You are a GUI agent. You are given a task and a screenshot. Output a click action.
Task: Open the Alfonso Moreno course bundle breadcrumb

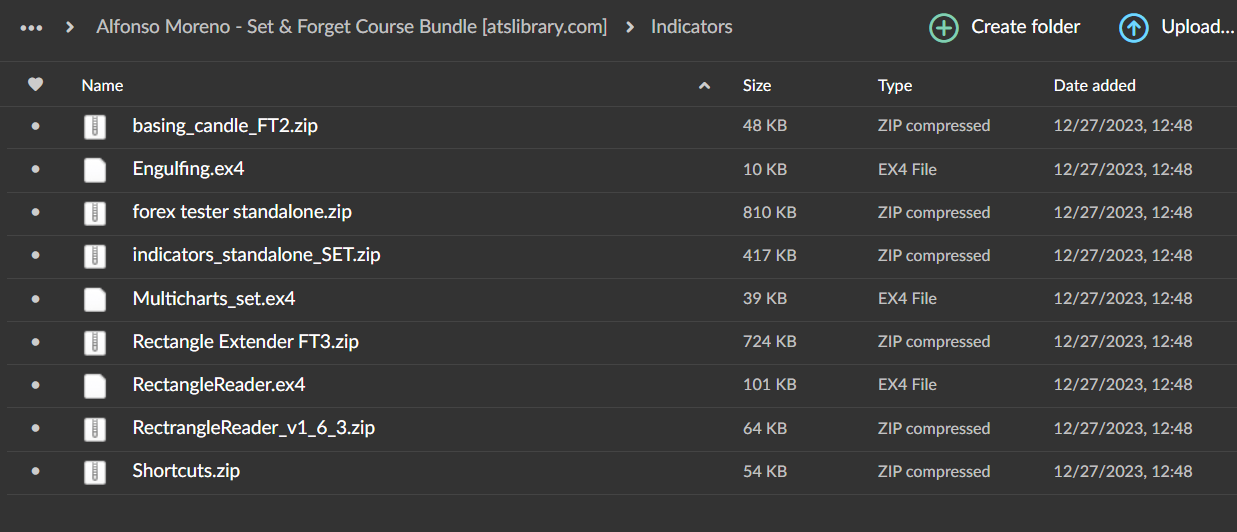click(x=351, y=27)
